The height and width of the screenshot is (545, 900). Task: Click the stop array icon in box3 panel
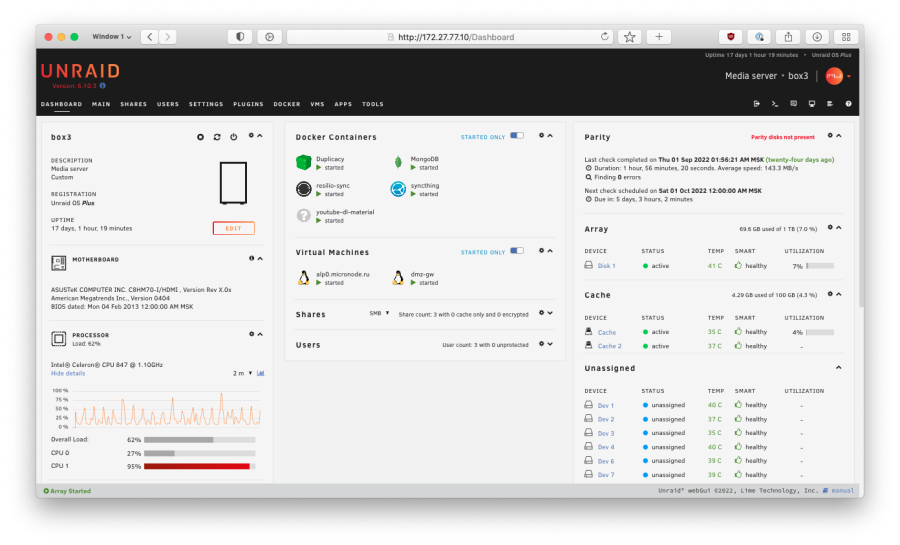tap(201, 136)
